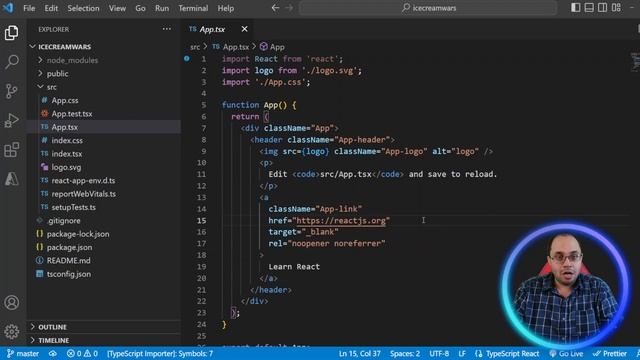Viewport: 640px width, 360px height.
Task: Open the Azure view icon in activity bar
Action: pyautogui.click(x=11, y=179)
